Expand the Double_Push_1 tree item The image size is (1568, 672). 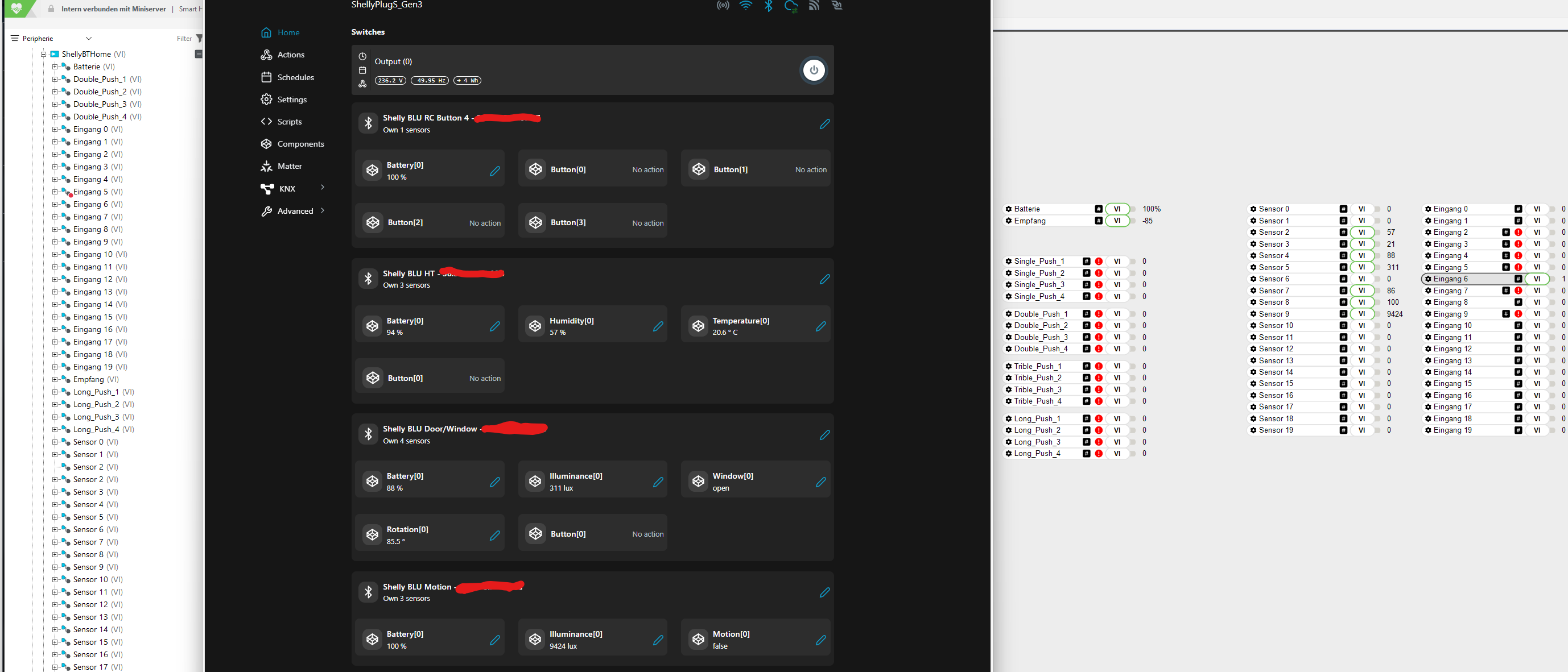pyautogui.click(x=55, y=79)
